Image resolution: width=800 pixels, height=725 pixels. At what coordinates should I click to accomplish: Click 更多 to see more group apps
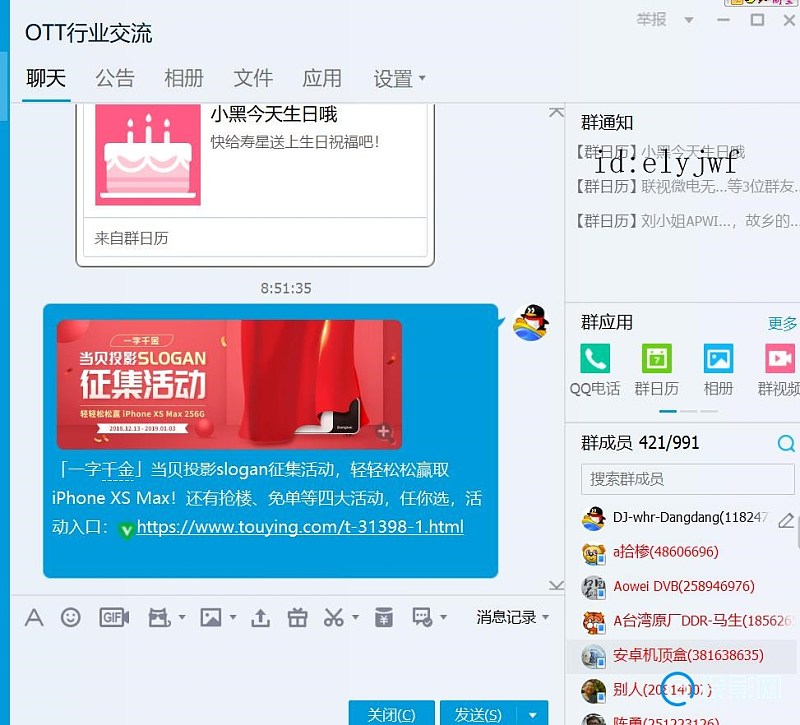(782, 323)
